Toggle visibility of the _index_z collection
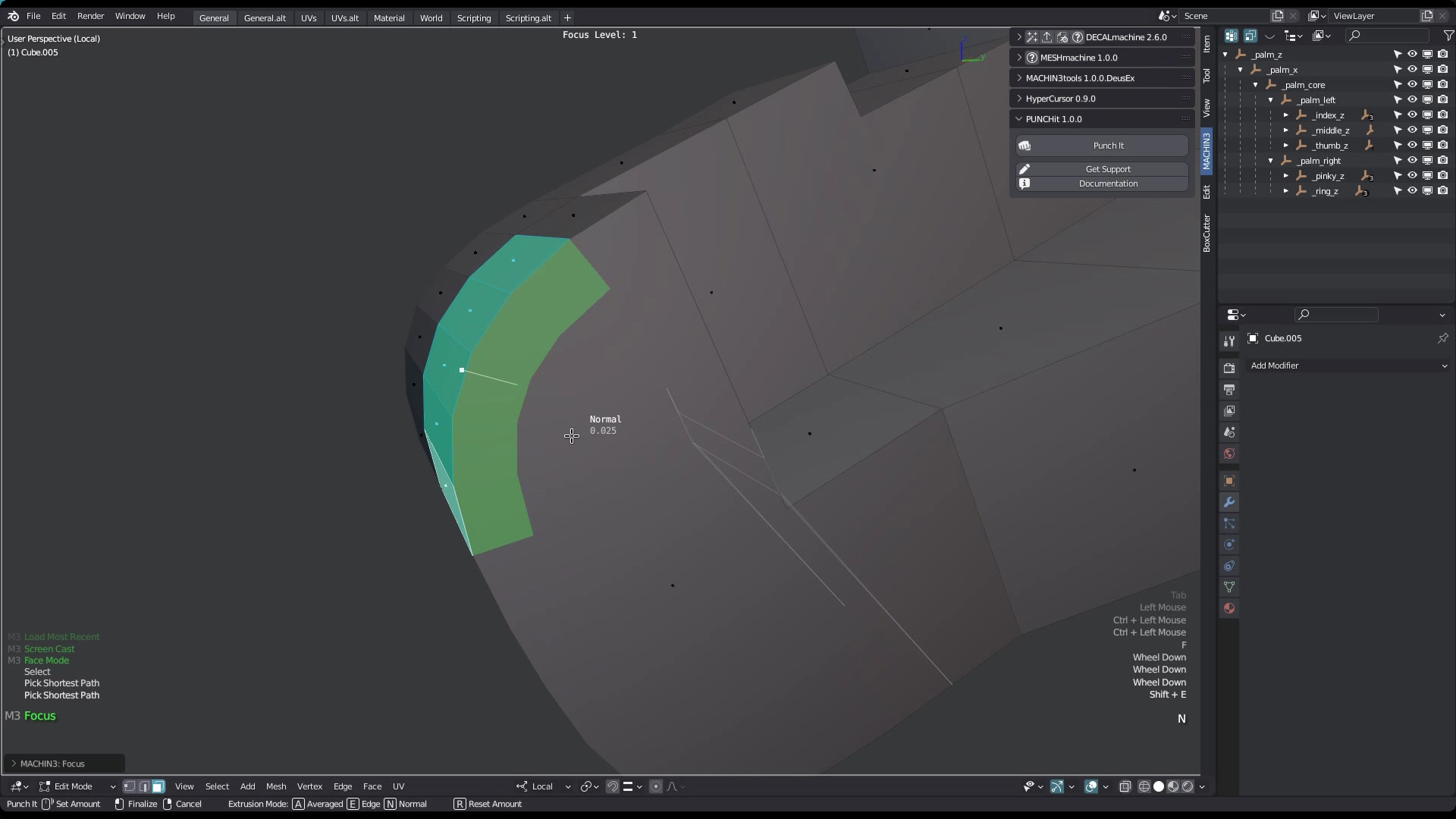Viewport: 1456px width, 819px height. pyautogui.click(x=1413, y=115)
